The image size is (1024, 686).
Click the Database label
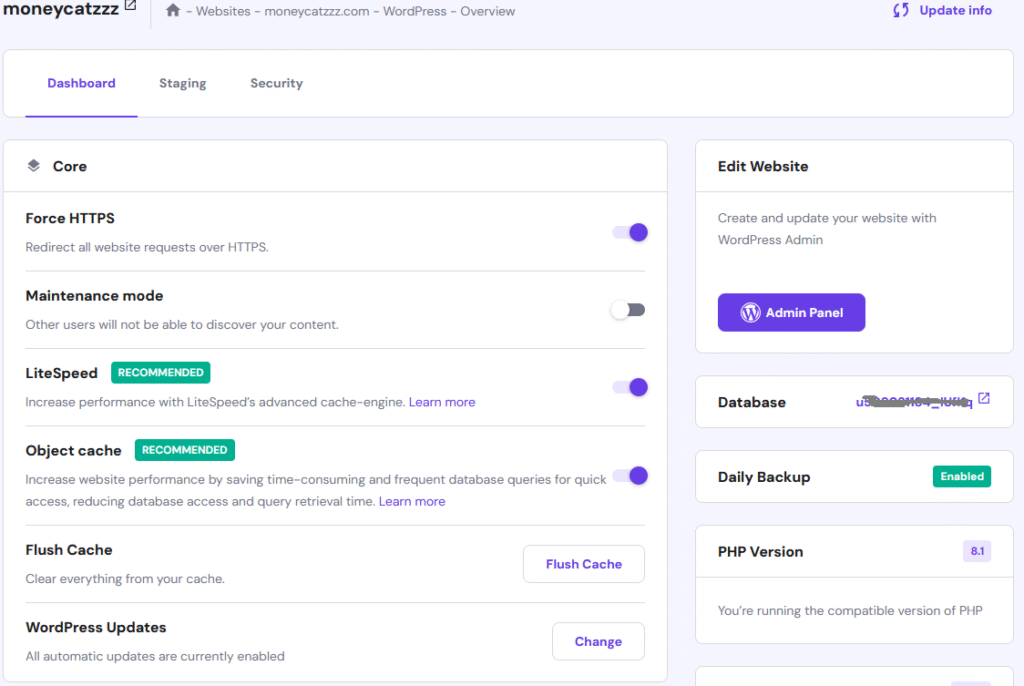pos(752,402)
